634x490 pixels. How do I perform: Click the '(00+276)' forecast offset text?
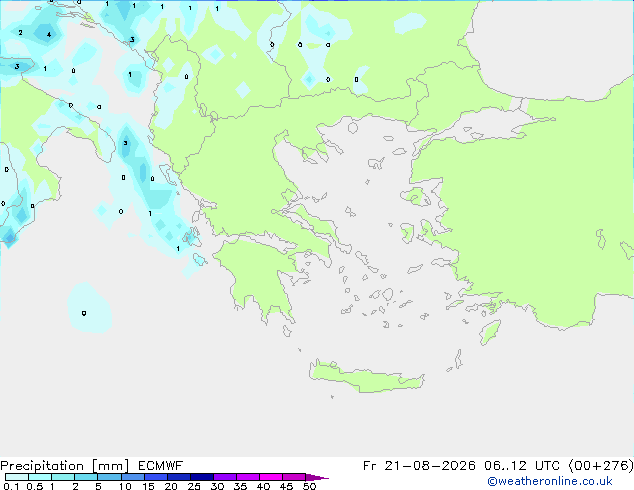601,466
